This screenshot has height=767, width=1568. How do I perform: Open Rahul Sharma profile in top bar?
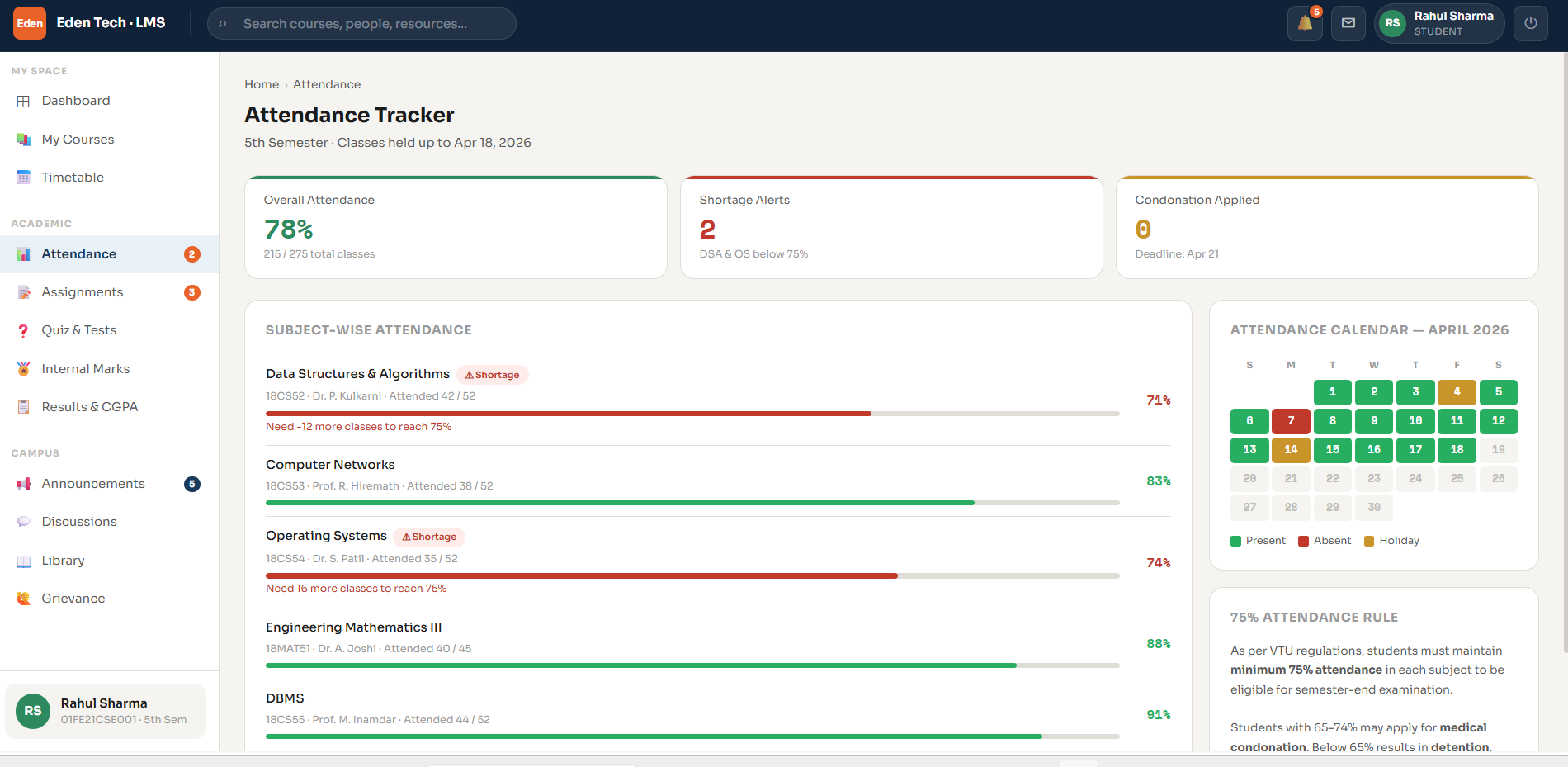click(x=1439, y=23)
